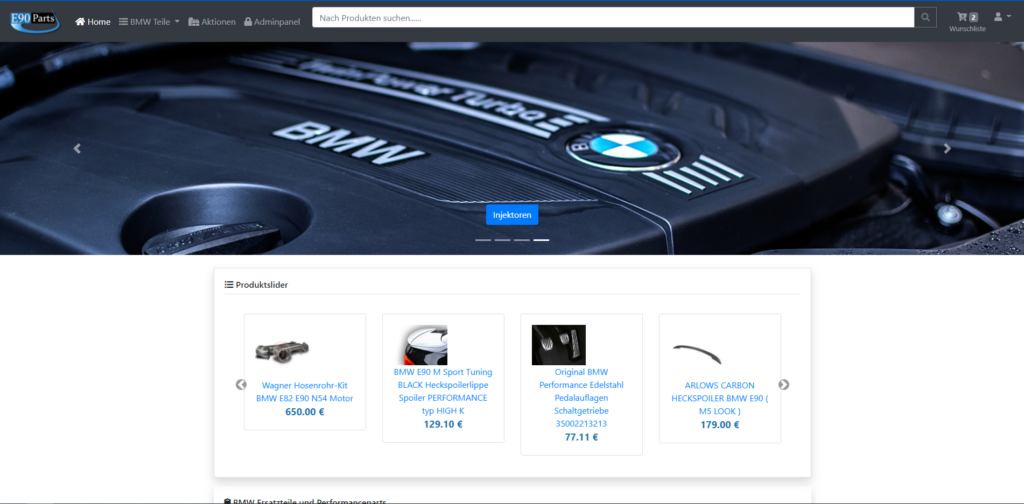Click the Injektoren button
This screenshot has height=504, width=1024.
[x=512, y=215]
